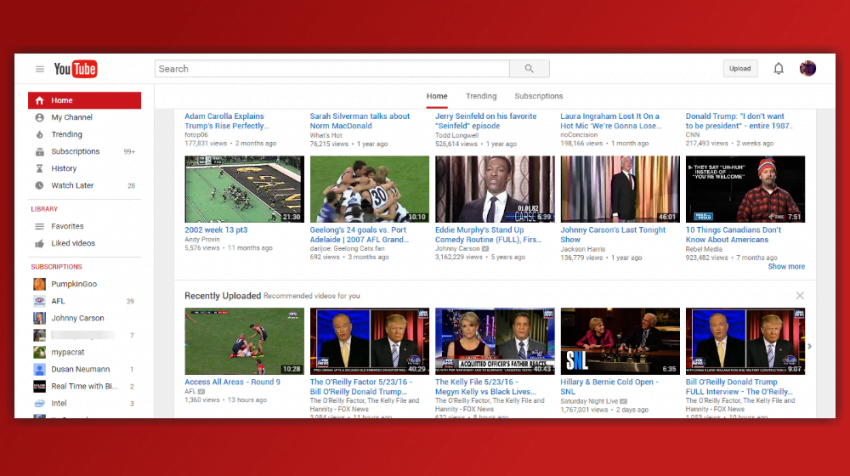
Task: Open the notifications bell
Action: [778, 69]
